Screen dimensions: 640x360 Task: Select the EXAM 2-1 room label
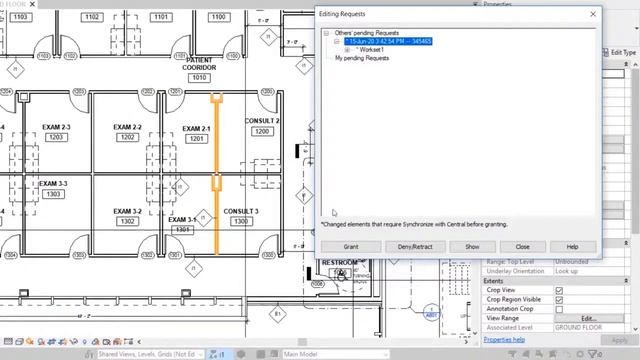pos(196,129)
